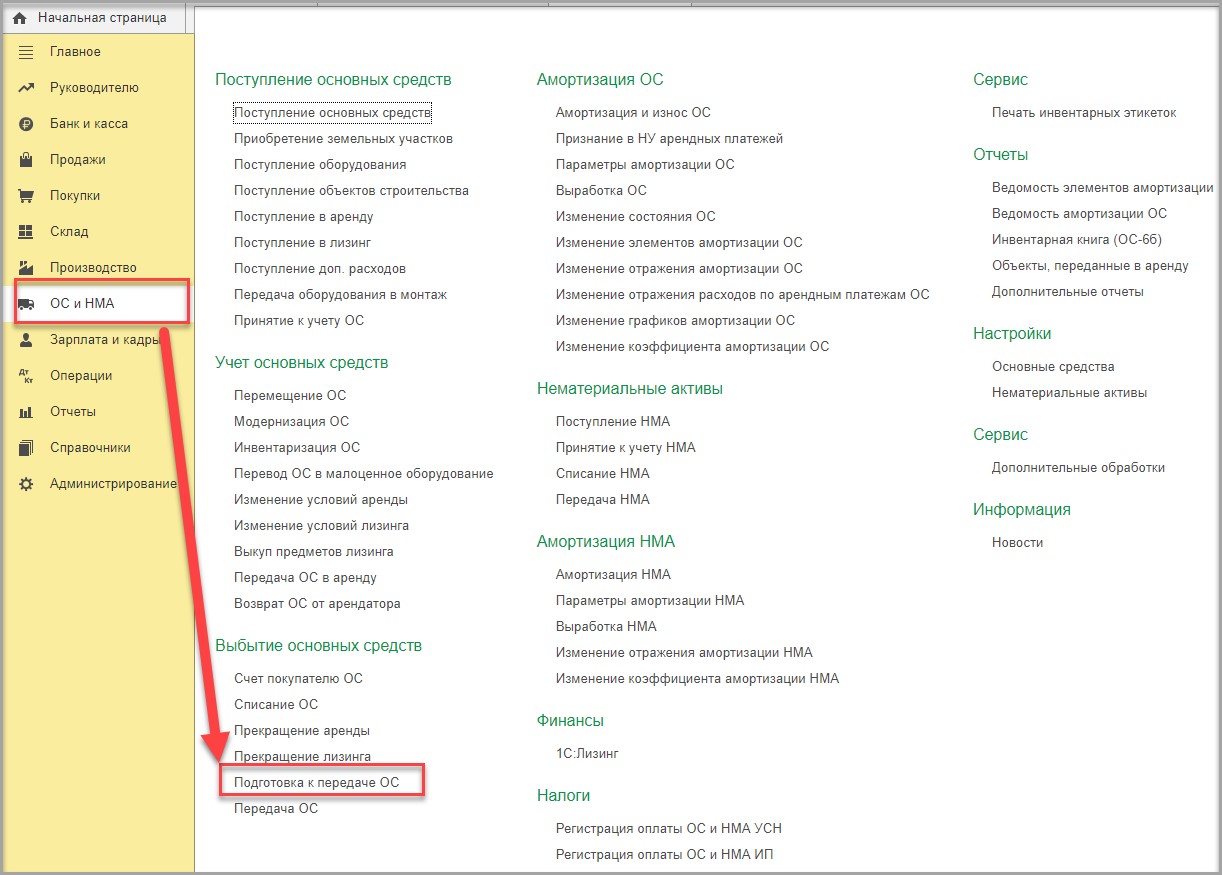This screenshot has height=875, width=1222.
Task: Click the Продажи shopping bag icon
Action: click(27, 160)
